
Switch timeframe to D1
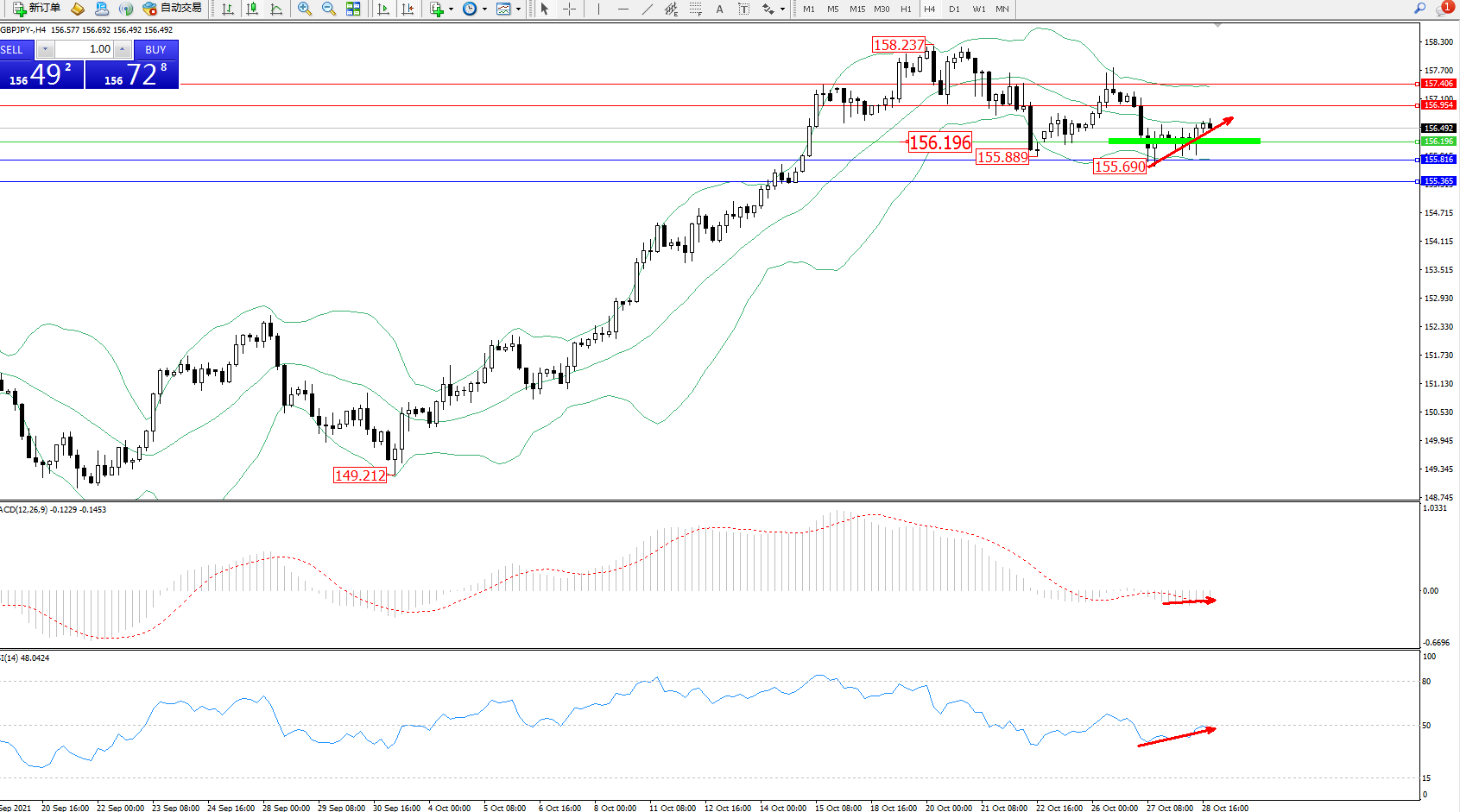pos(954,9)
